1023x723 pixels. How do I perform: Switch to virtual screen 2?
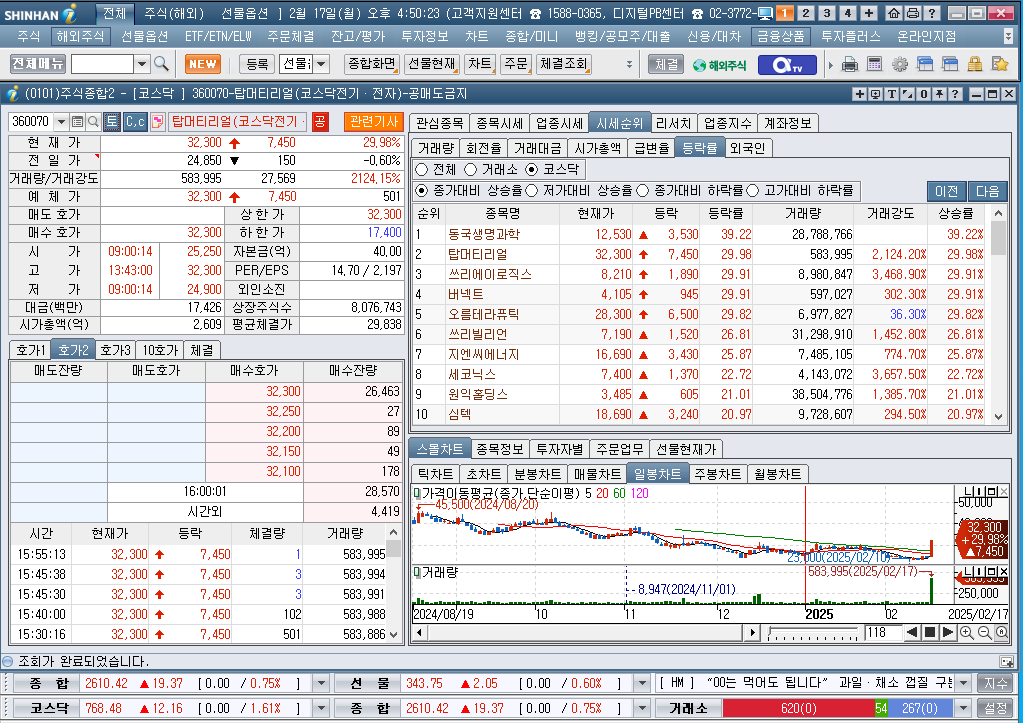pos(806,13)
